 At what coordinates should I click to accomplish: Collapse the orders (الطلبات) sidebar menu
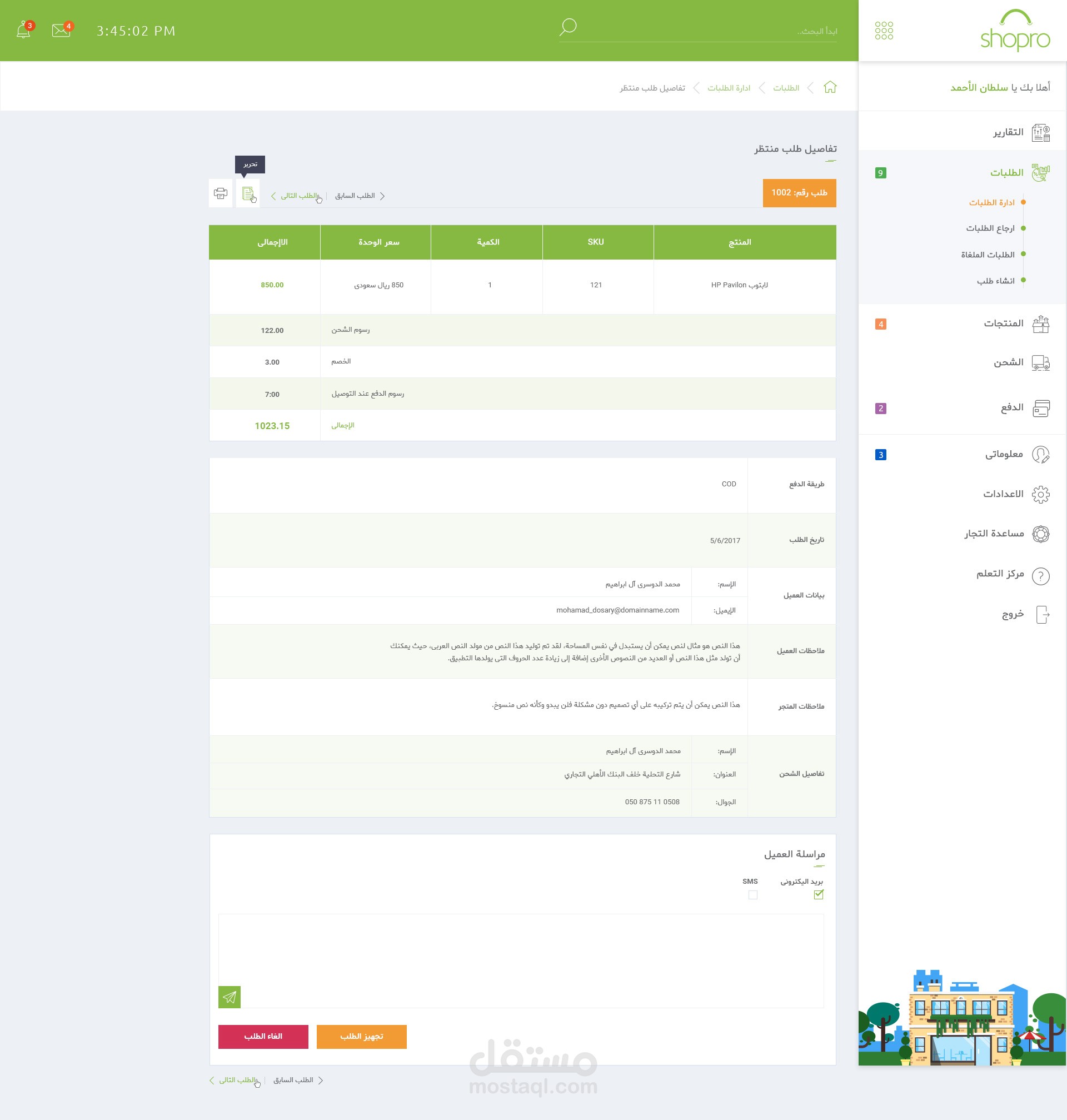1006,172
